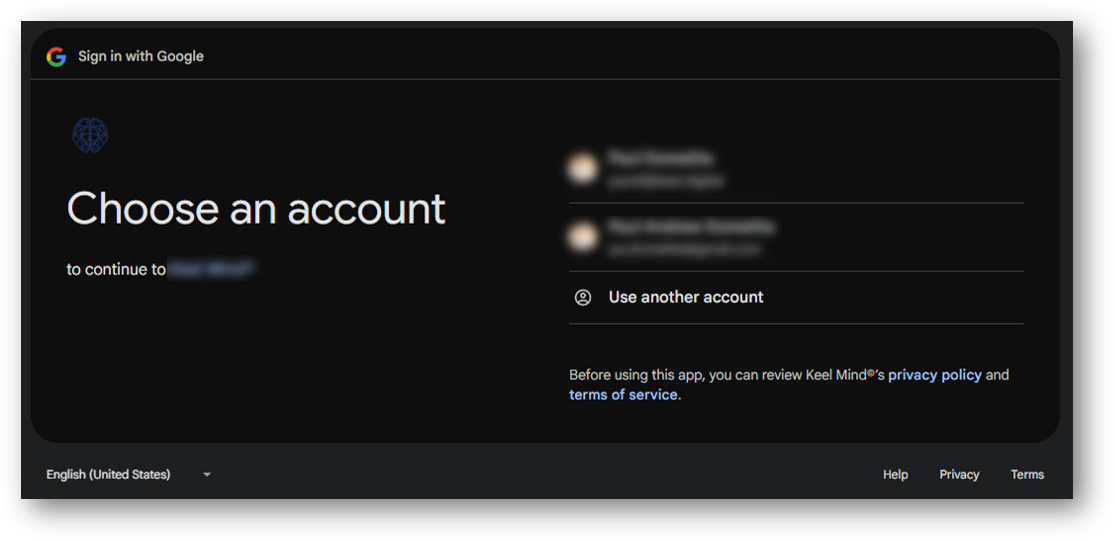Click the 'Sign in with Google' header text
Screen dimensions: 1115x541
141,56
